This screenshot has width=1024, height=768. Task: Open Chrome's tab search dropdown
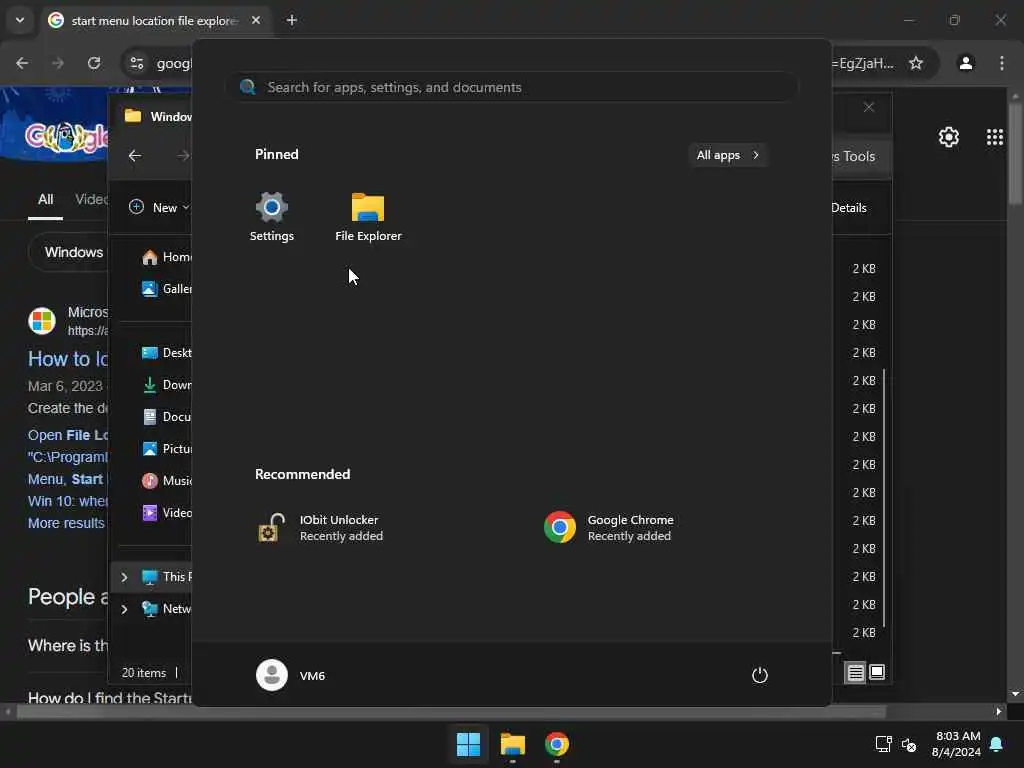point(20,20)
